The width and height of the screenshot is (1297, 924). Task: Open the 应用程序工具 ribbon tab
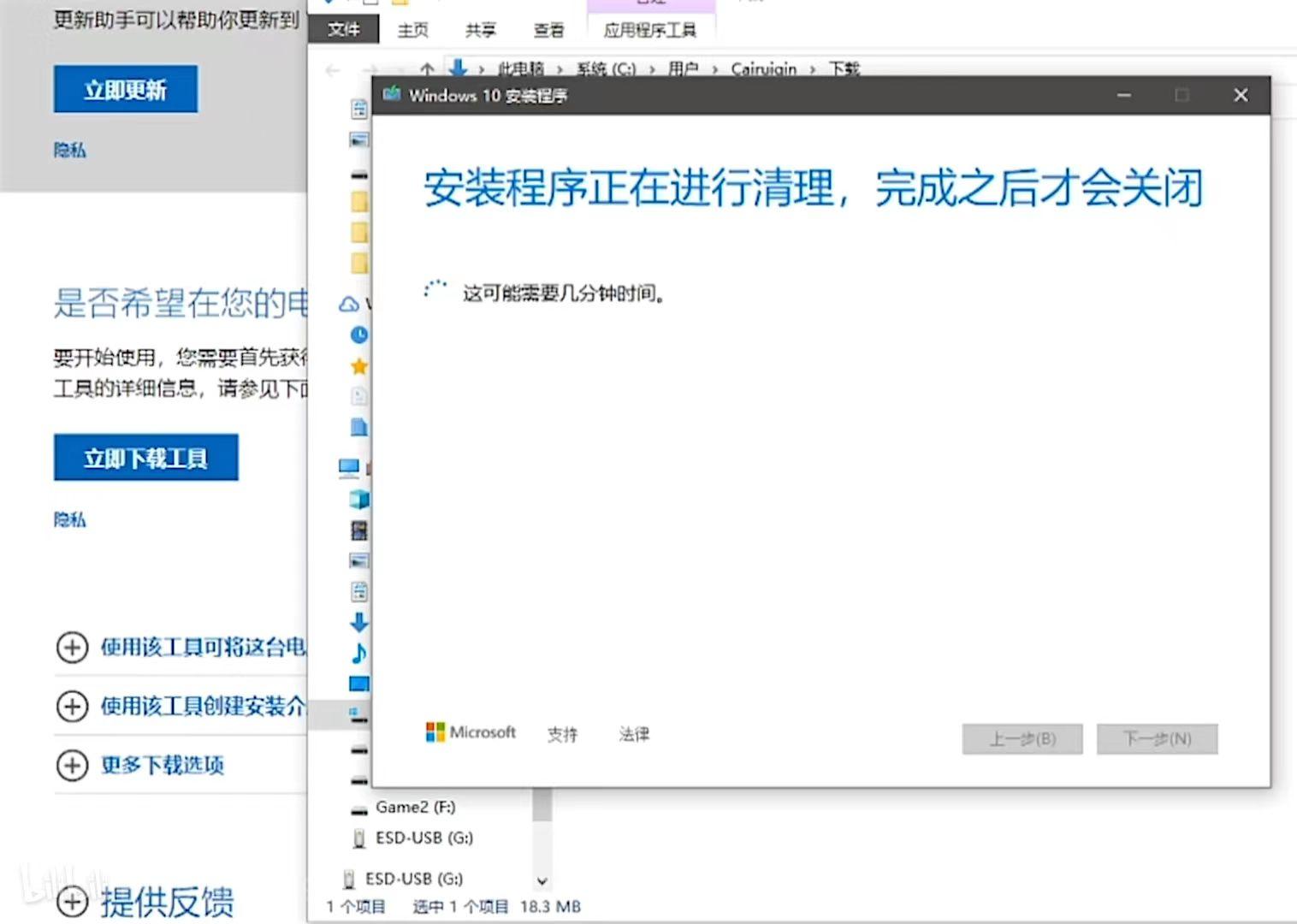point(650,30)
